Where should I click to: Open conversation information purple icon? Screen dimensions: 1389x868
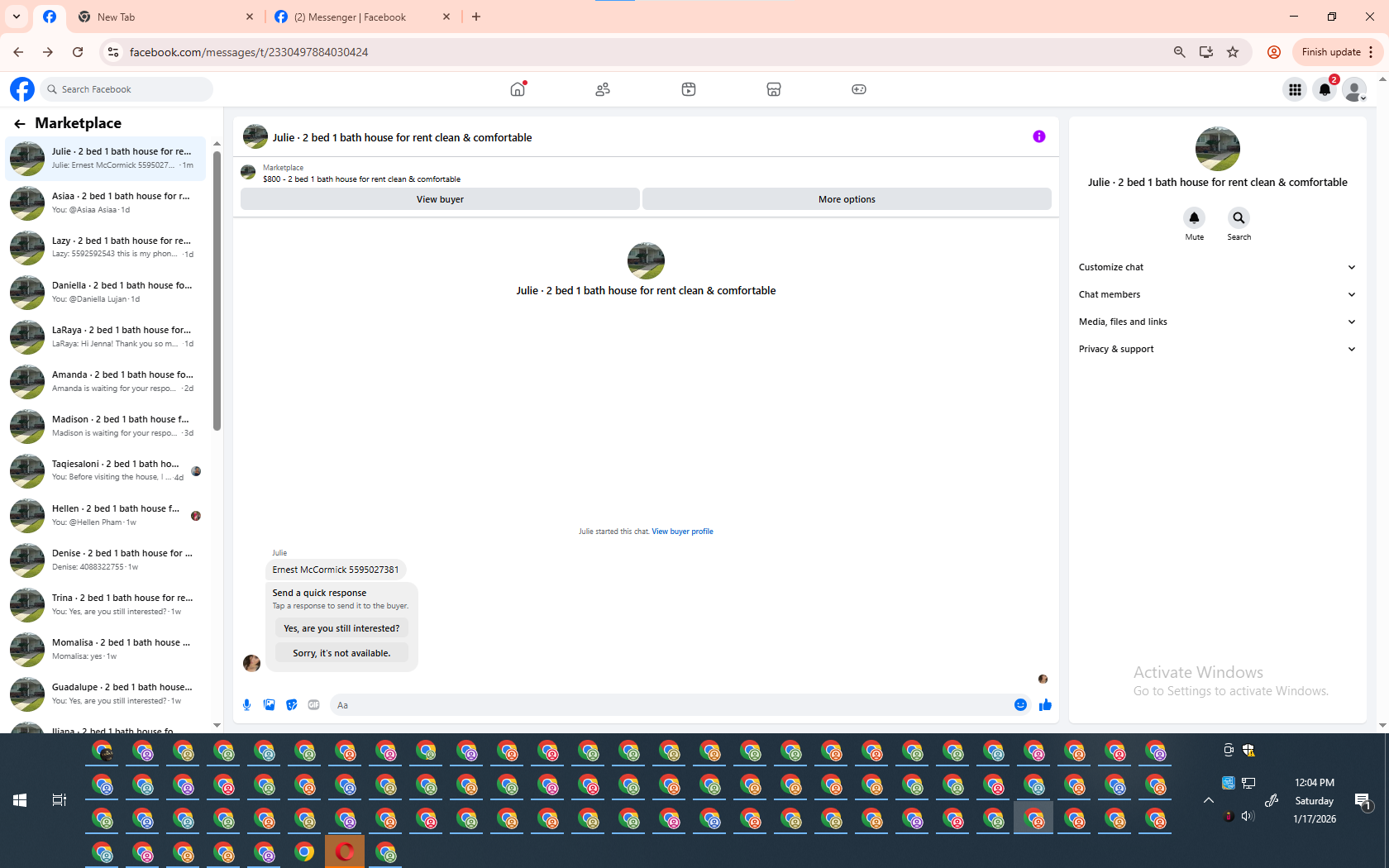(x=1039, y=136)
